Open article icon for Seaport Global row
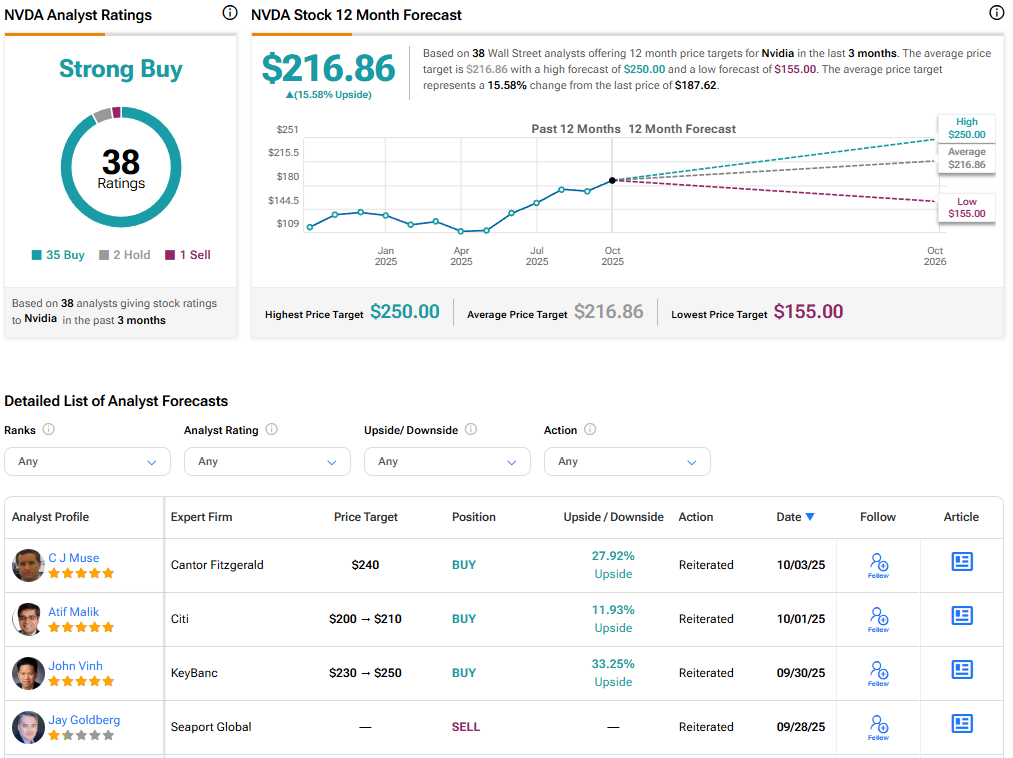 point(961,724)
